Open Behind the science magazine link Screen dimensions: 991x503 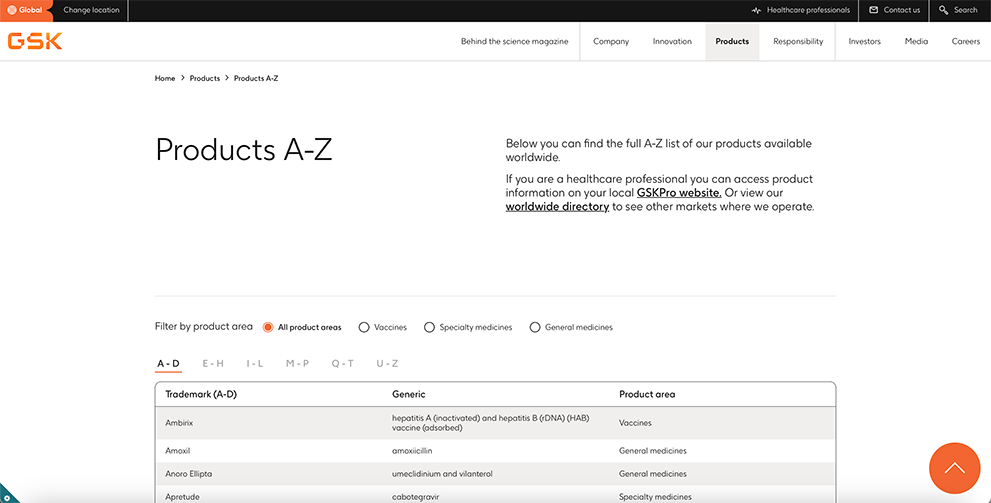coord(514,42)
